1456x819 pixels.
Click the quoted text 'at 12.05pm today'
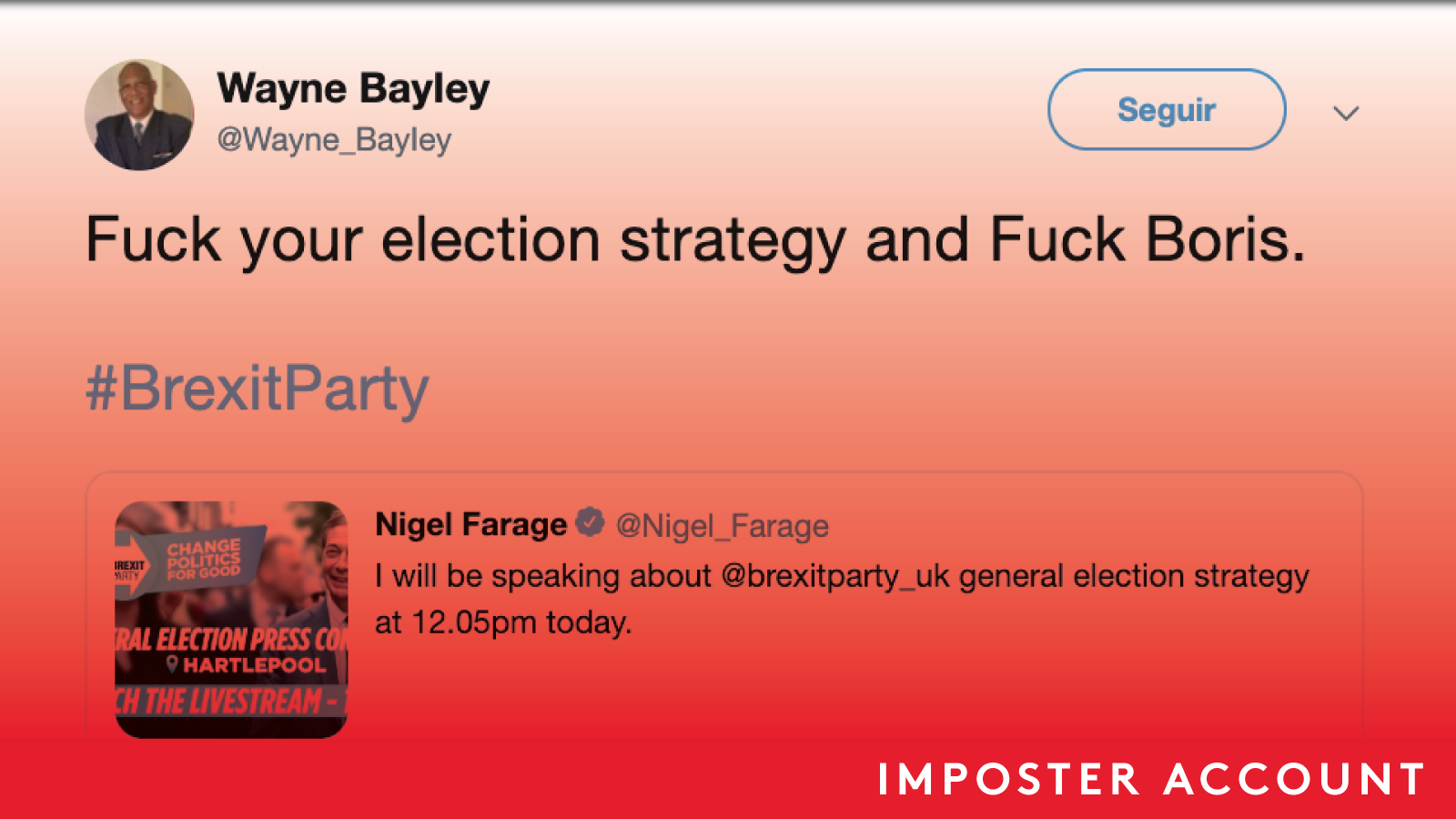(502, 623)
